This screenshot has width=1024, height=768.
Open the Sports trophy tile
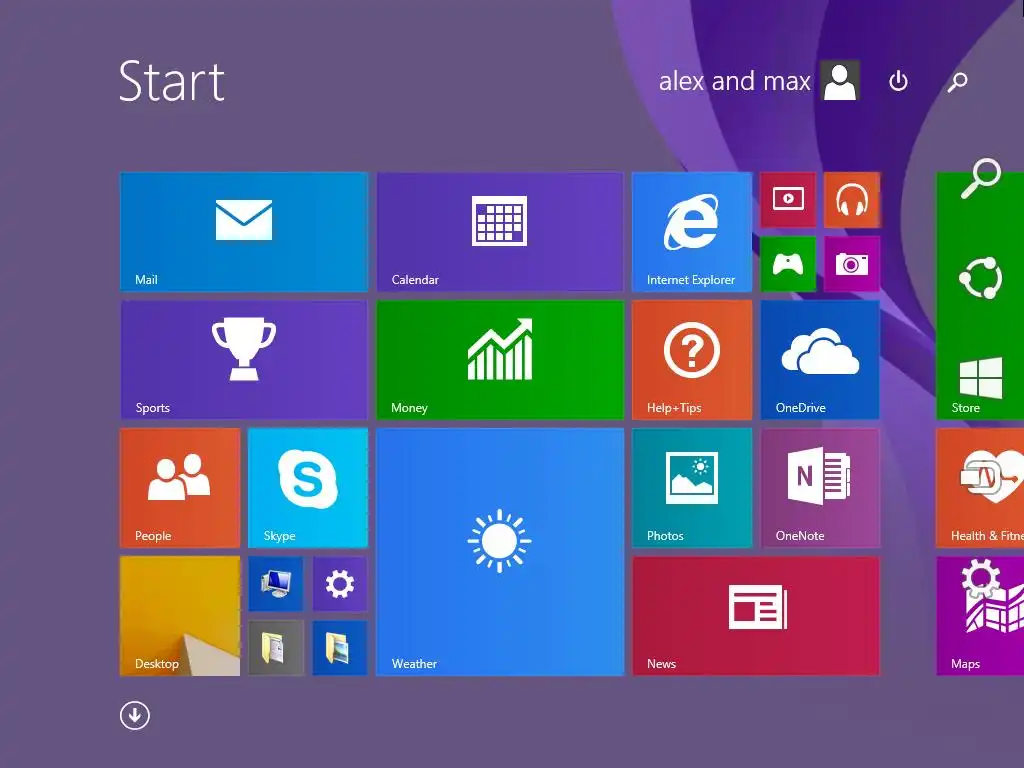pyautogui.click(x=244, y=360)
